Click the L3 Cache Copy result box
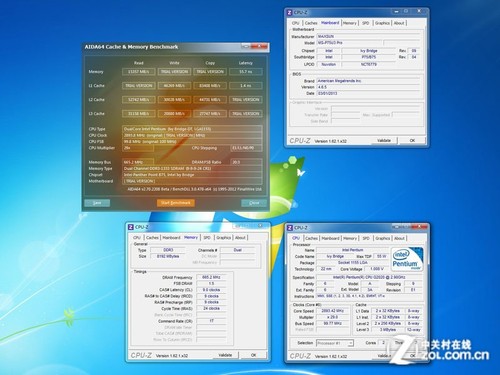500x375 pixels. pyautogui.click(x=210, y=114)
